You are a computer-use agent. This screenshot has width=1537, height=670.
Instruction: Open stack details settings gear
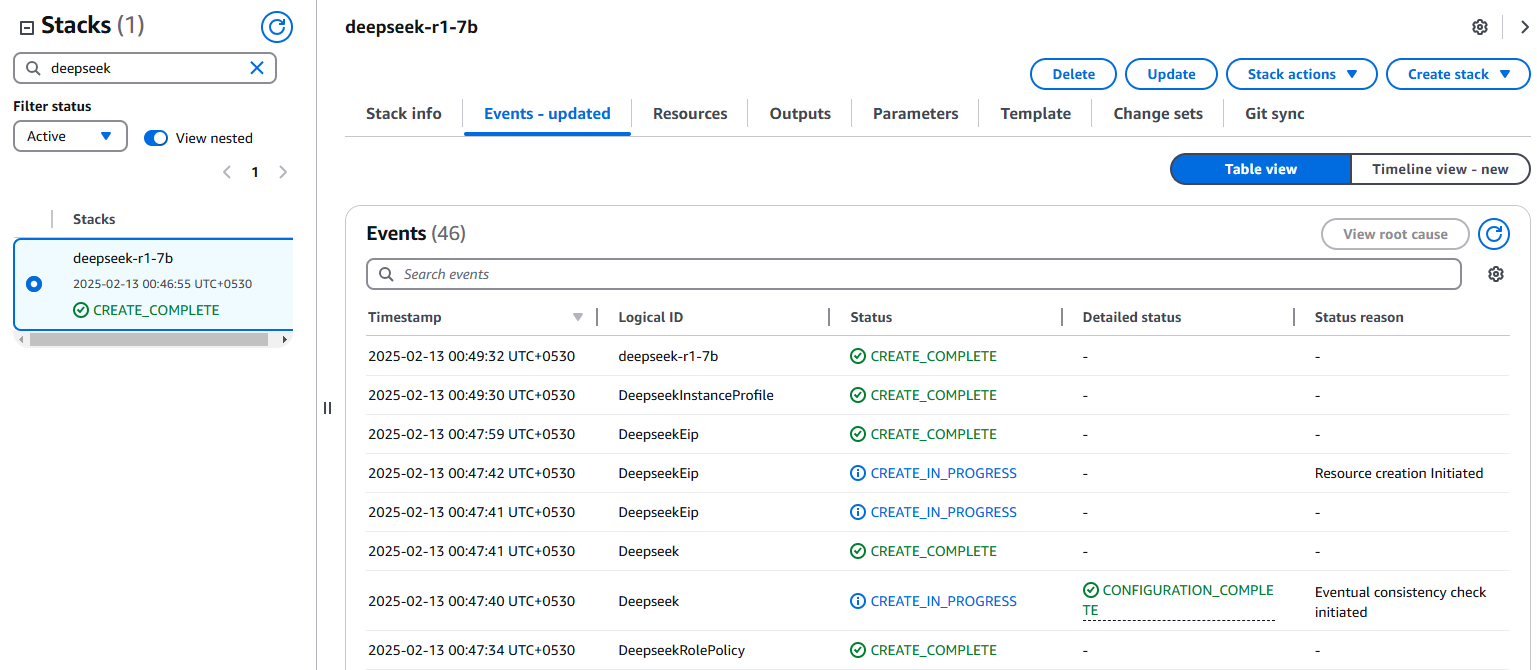click(x=1480, y=27)
